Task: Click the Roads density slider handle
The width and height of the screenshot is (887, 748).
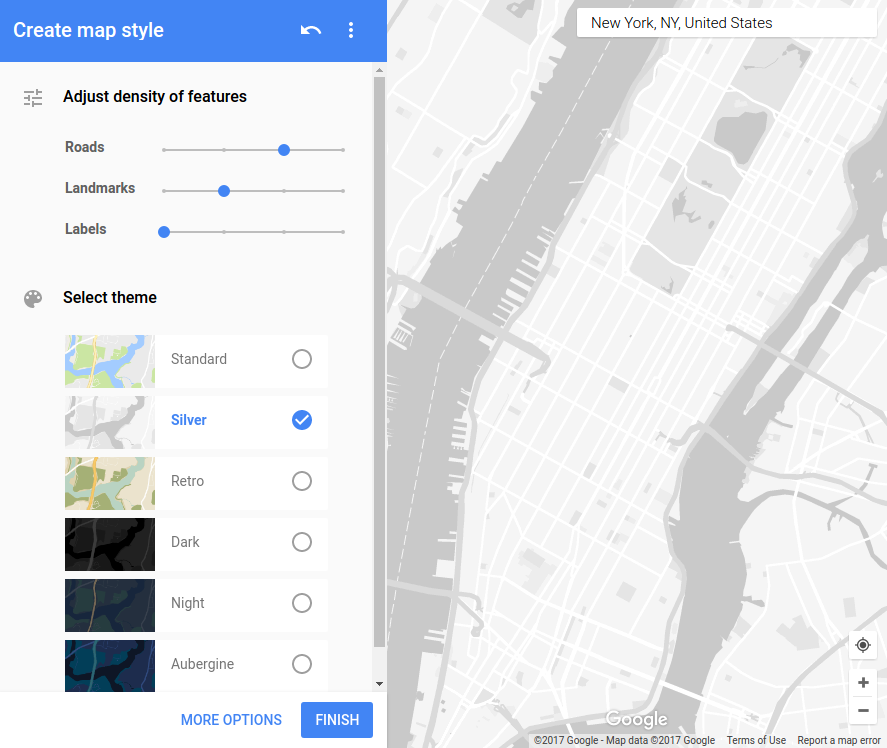Action: (284, 150)
